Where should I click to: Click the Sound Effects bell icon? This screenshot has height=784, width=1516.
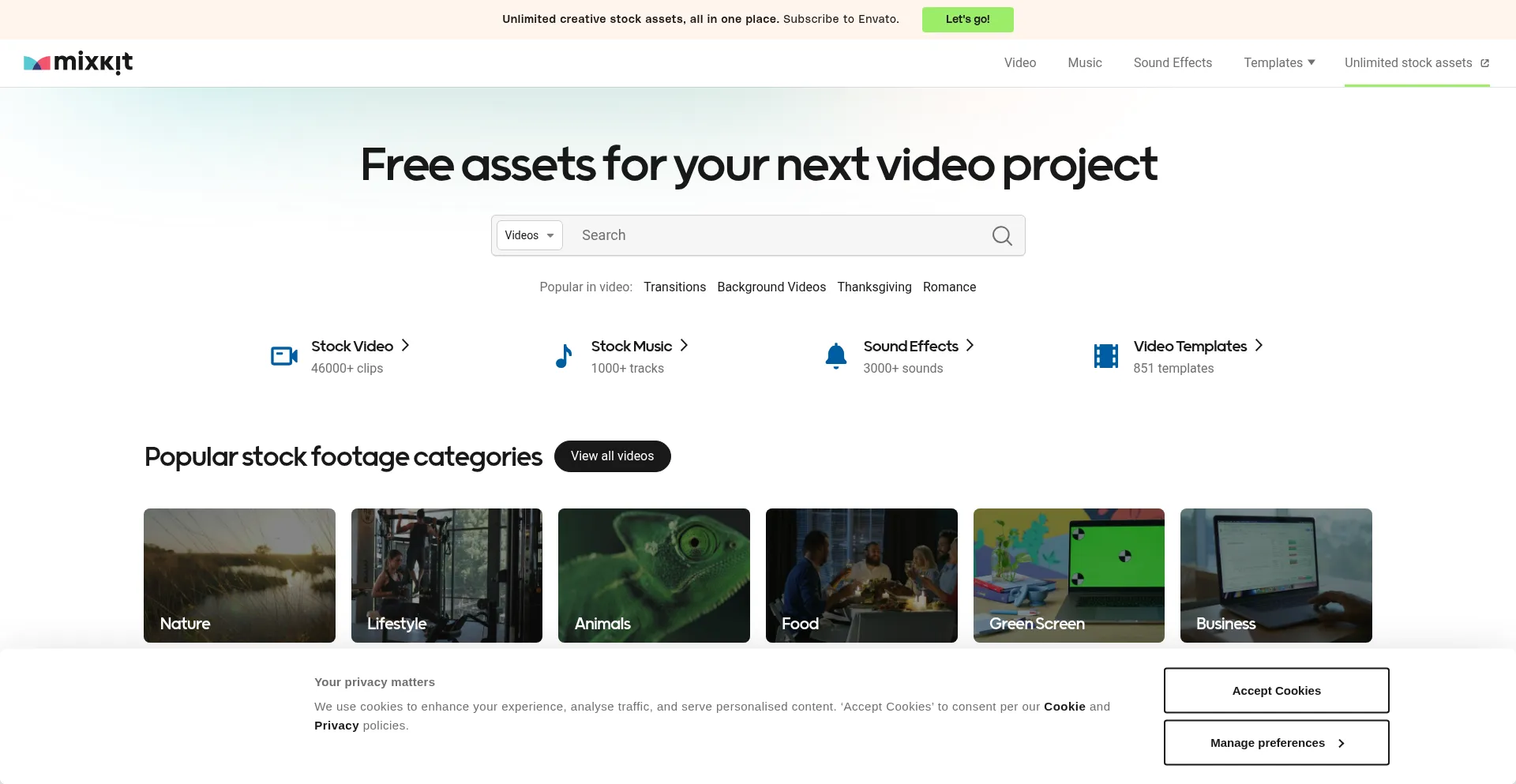836,356
